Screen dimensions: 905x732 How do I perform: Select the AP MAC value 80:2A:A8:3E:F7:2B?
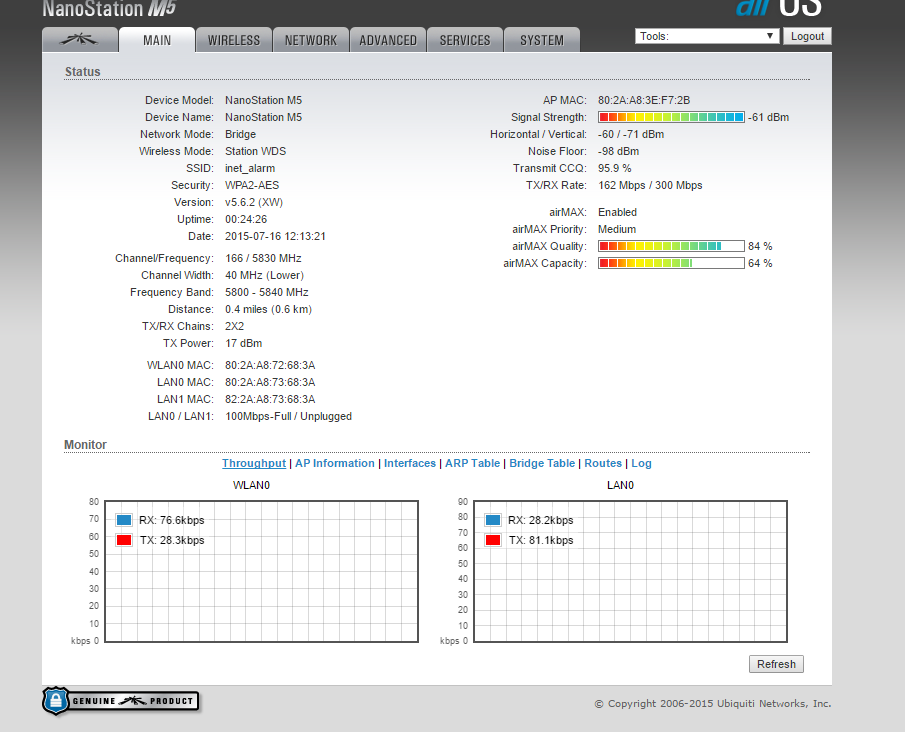coord(644,100)
